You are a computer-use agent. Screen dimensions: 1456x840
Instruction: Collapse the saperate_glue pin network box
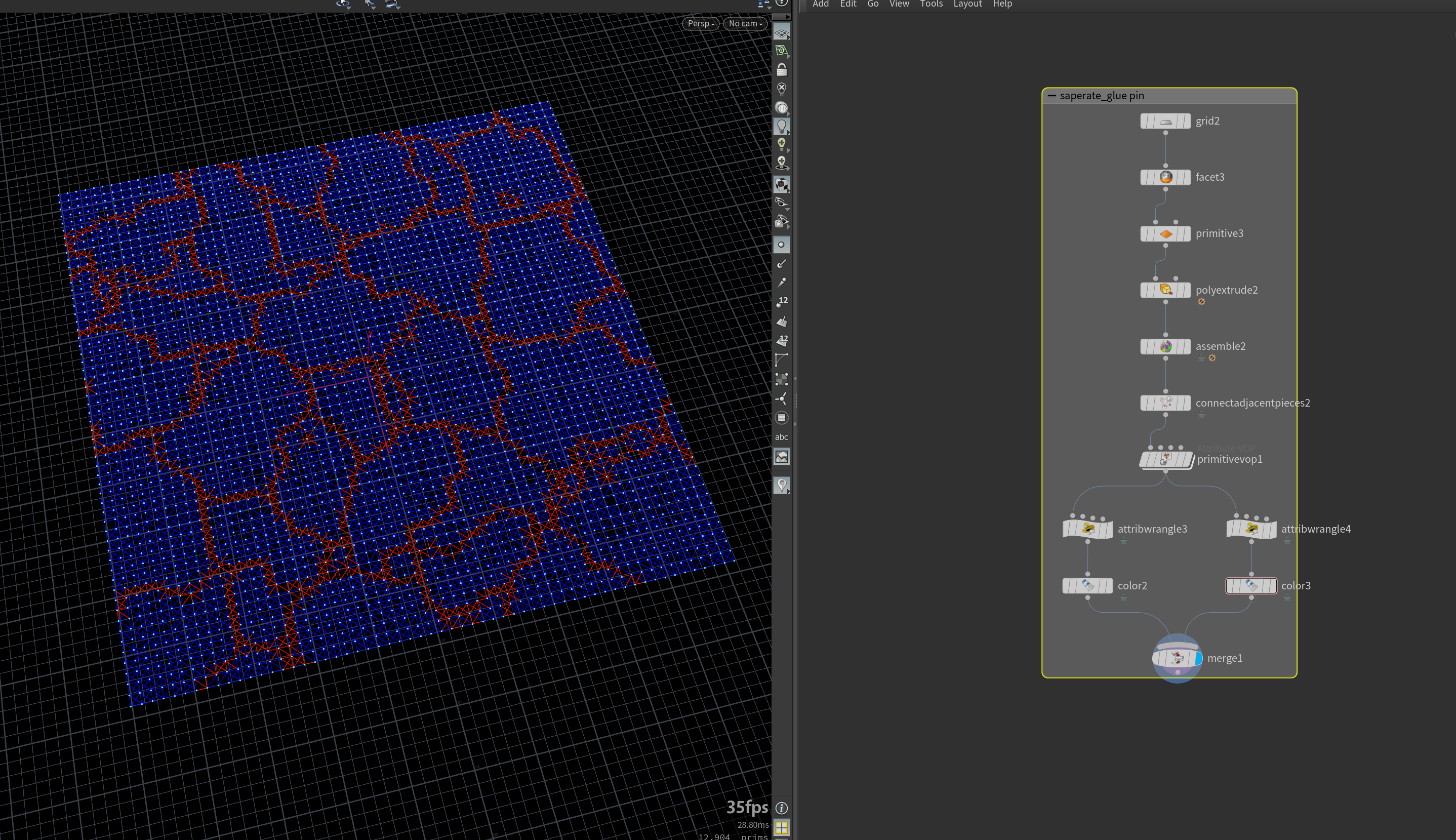click(1051, 96)
